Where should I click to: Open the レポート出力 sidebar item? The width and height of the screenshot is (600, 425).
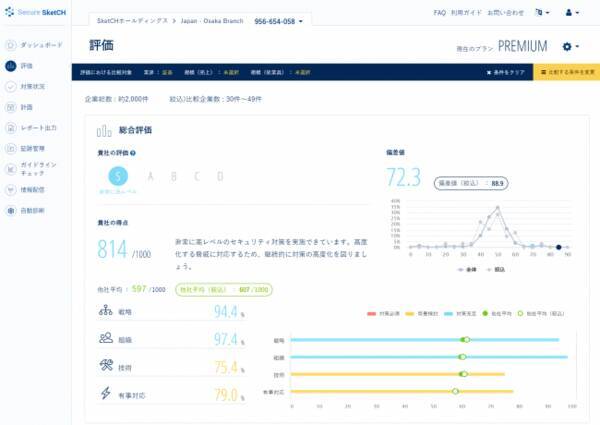tap(38, 127)
